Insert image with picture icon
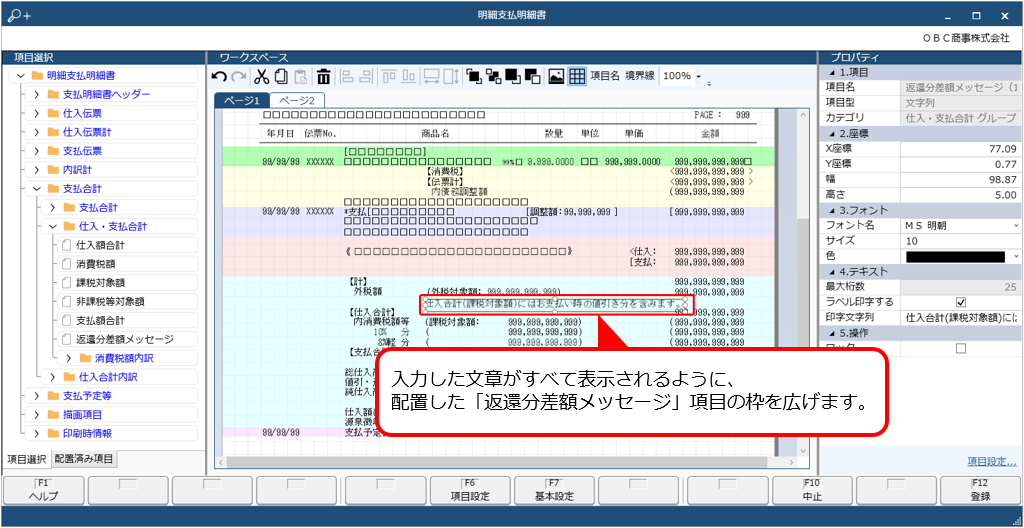 tap(556, 76)
